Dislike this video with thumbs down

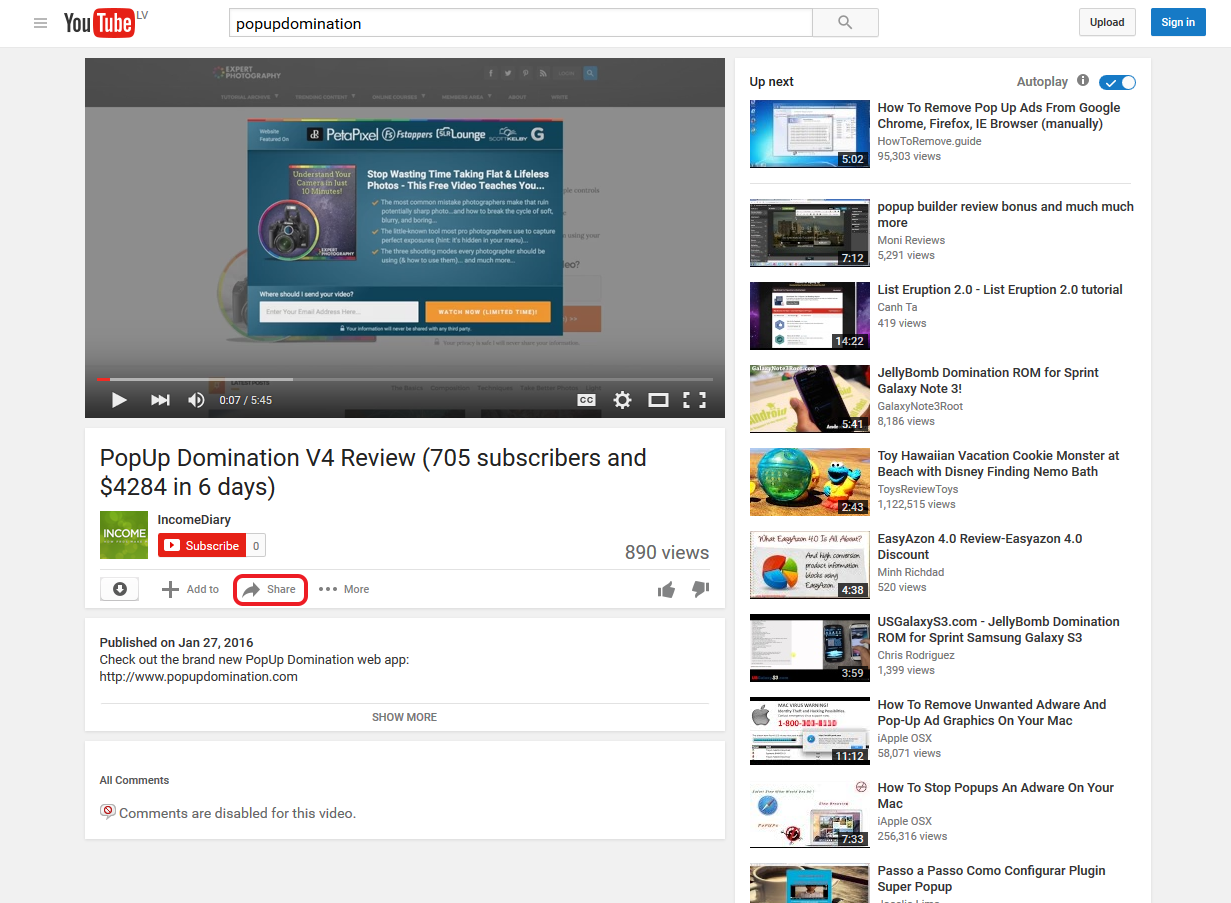(700, 590)
